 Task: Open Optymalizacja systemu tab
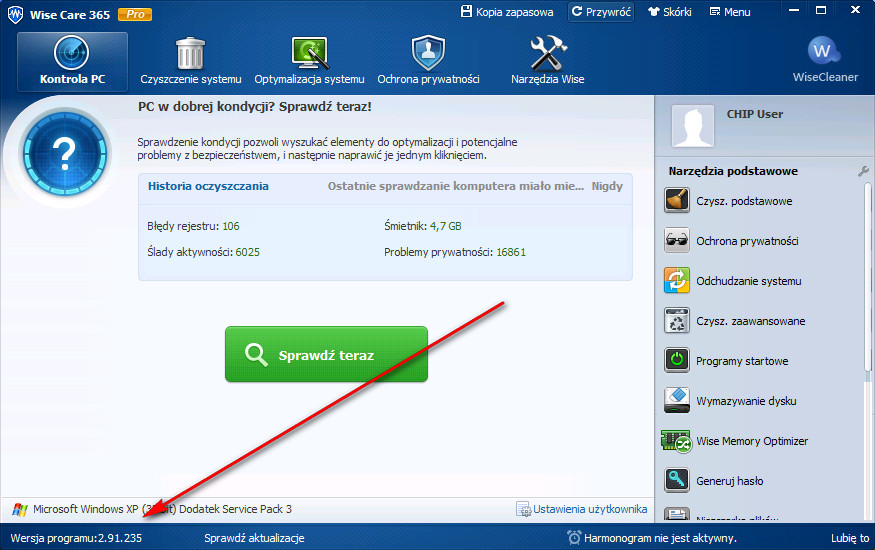[x=309, y=61]
